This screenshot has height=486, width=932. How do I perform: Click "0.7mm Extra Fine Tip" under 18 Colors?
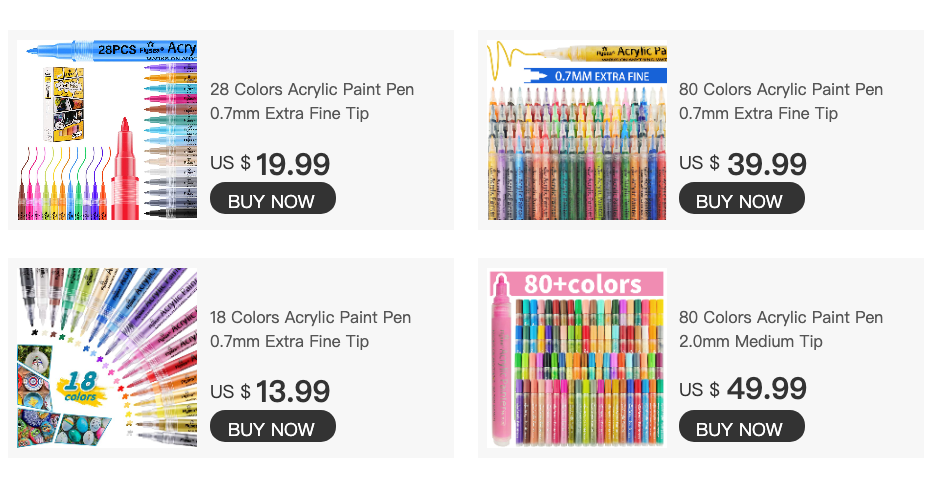pyautogui.click(x=289, y=342)
